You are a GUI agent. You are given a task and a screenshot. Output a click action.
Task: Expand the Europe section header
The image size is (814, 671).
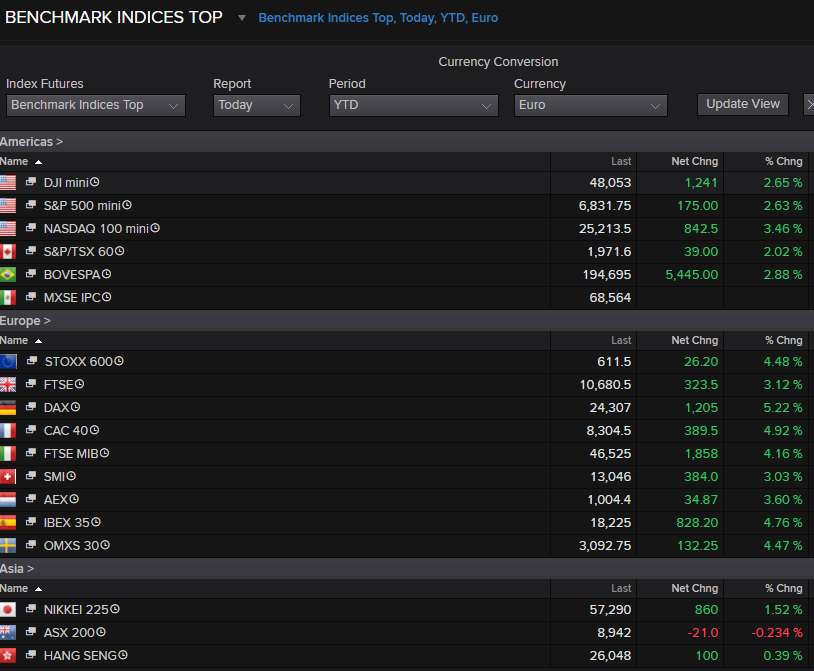click(x=25, y=321)
